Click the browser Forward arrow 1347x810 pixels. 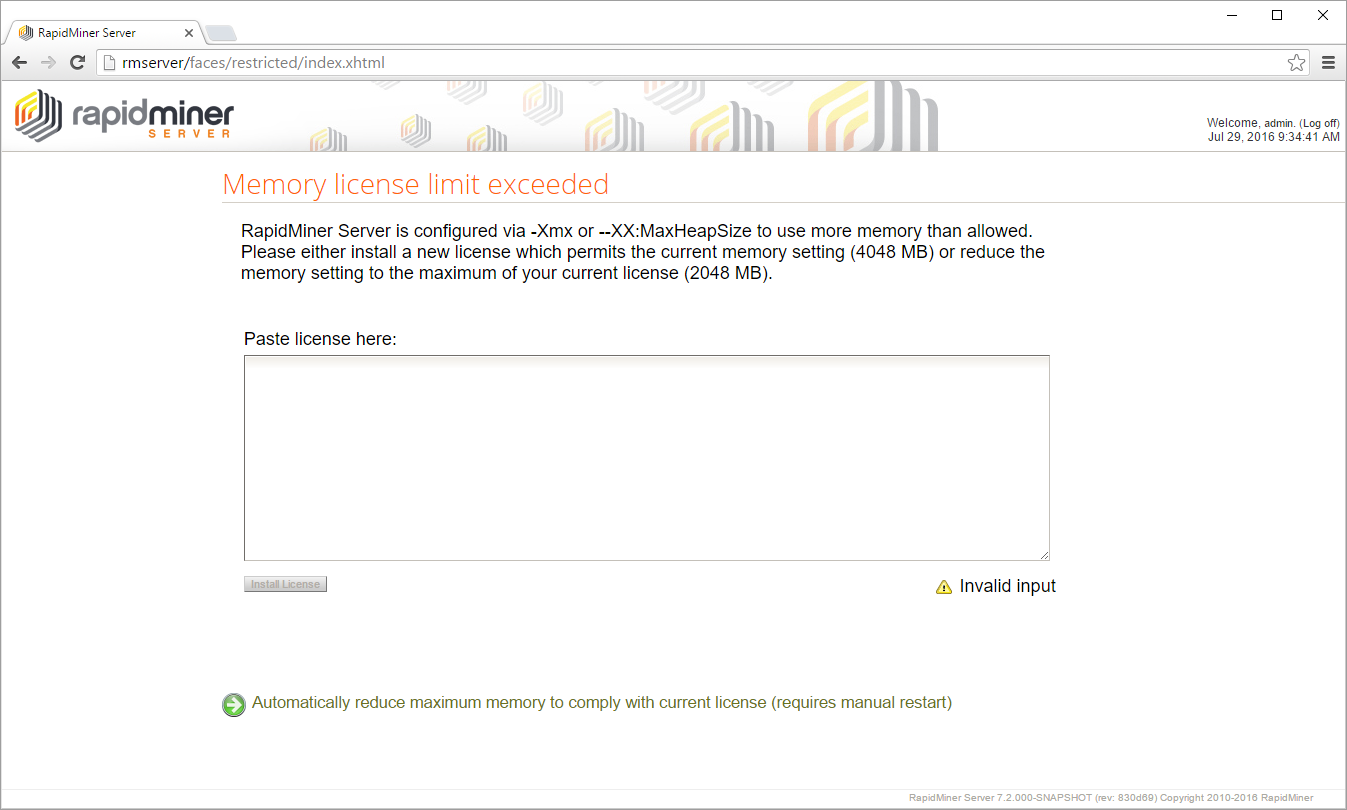click(48, 63)
